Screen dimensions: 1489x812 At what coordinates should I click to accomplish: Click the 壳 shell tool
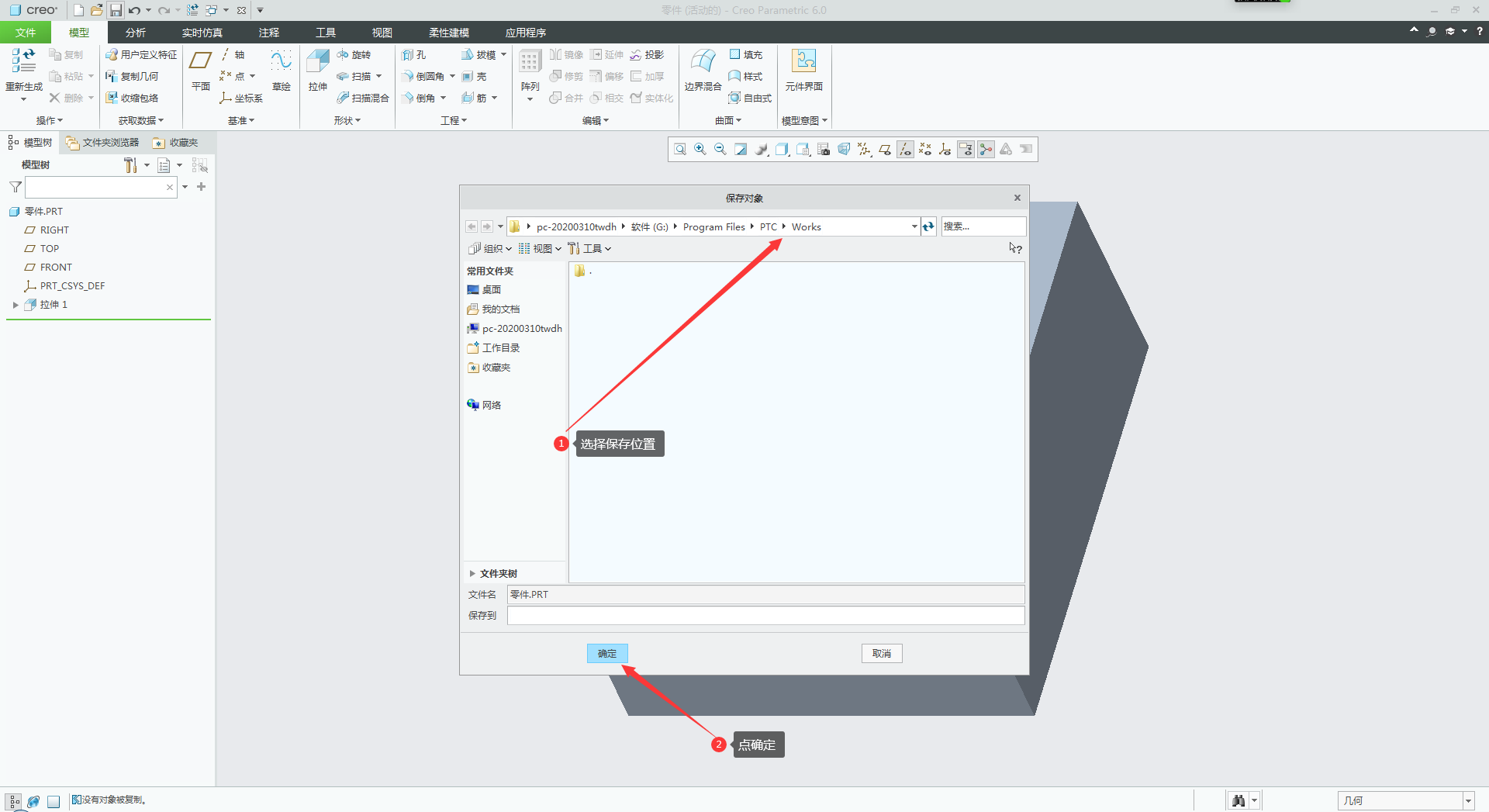tap(474, 77)
